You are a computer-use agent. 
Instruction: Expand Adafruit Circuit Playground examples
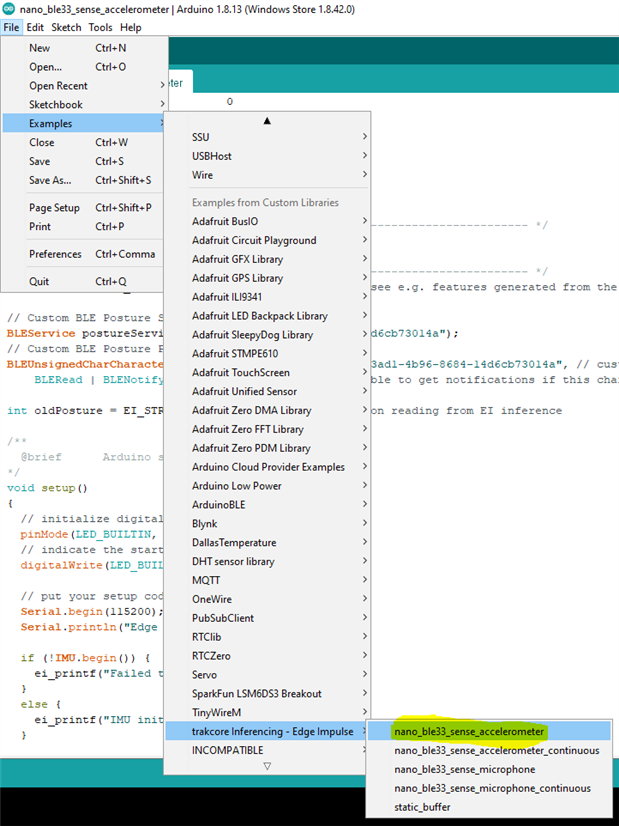tap(267, 241)
